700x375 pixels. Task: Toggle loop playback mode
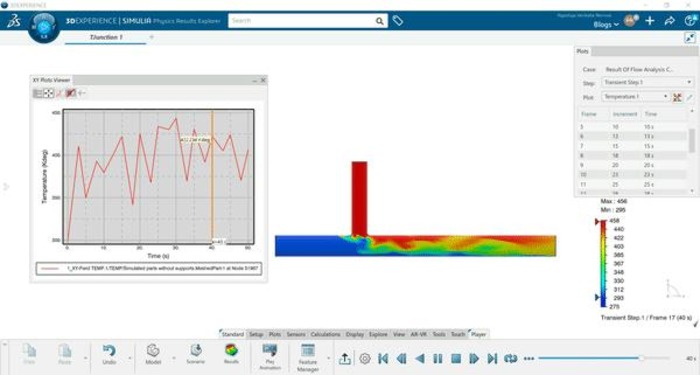(511, 358)
